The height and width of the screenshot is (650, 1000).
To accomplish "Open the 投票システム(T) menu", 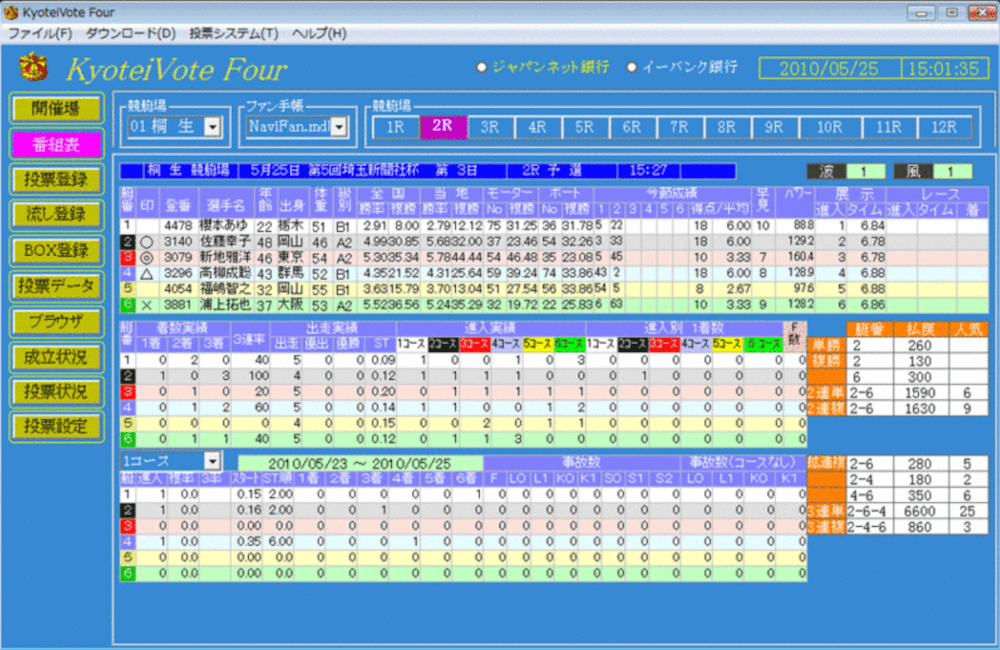I will coord(234,33).
